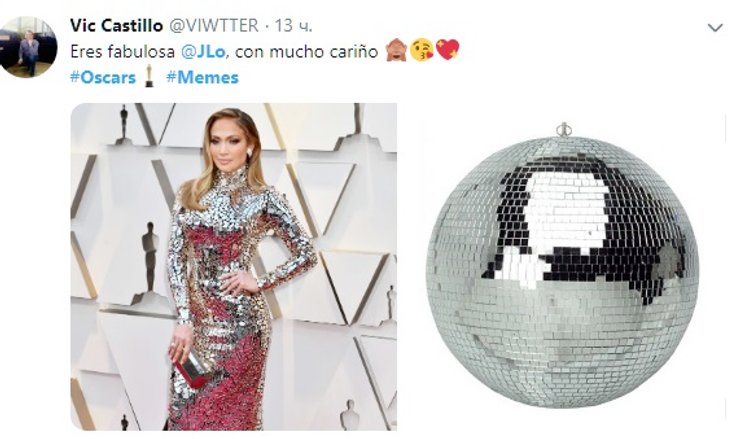Open the red carpet photo
The height and width of the screenshot is (439, 740).
pyautogui.click(x=234, y=267)
